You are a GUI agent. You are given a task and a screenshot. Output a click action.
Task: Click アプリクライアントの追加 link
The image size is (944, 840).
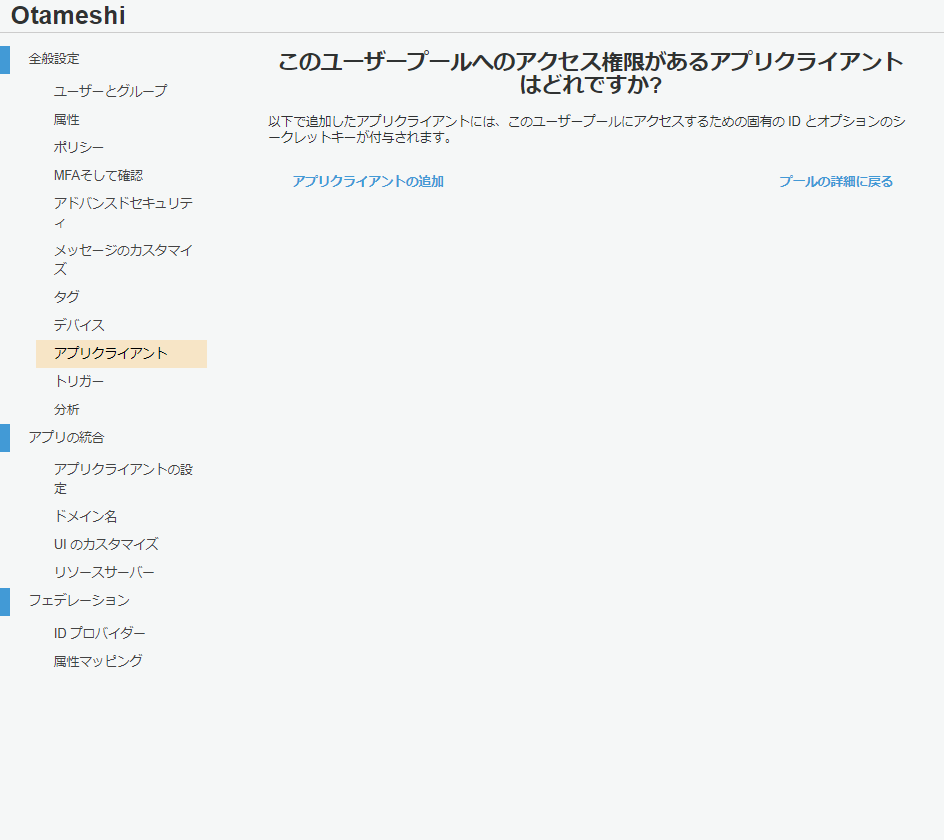(x=368, y=181)
